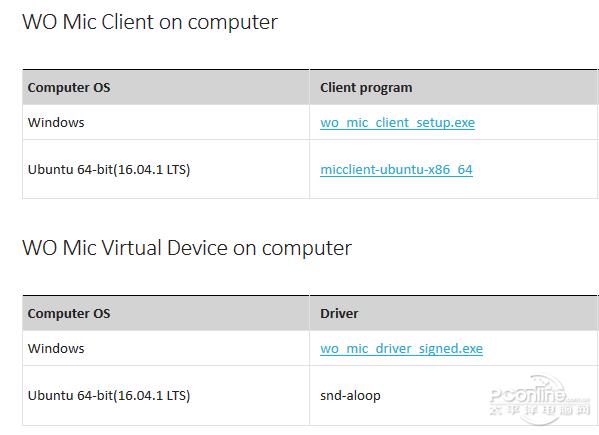Click the word 'Client' in the top heading
This screenshot has width=599, height=435.
(x=128, y=22)
